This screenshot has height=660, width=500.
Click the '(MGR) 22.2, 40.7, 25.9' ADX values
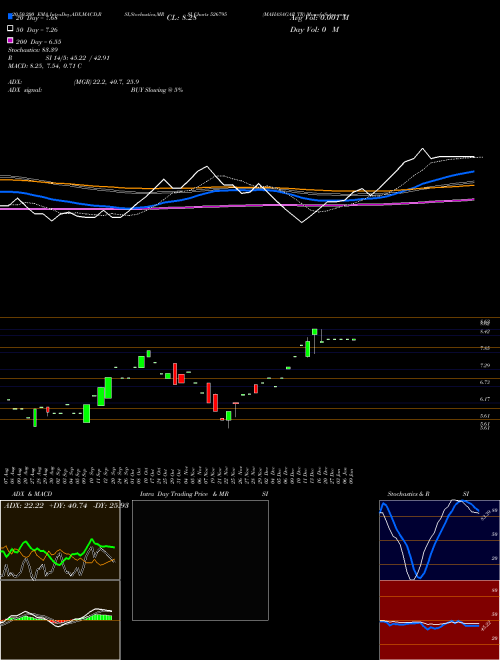pos(106,82)
